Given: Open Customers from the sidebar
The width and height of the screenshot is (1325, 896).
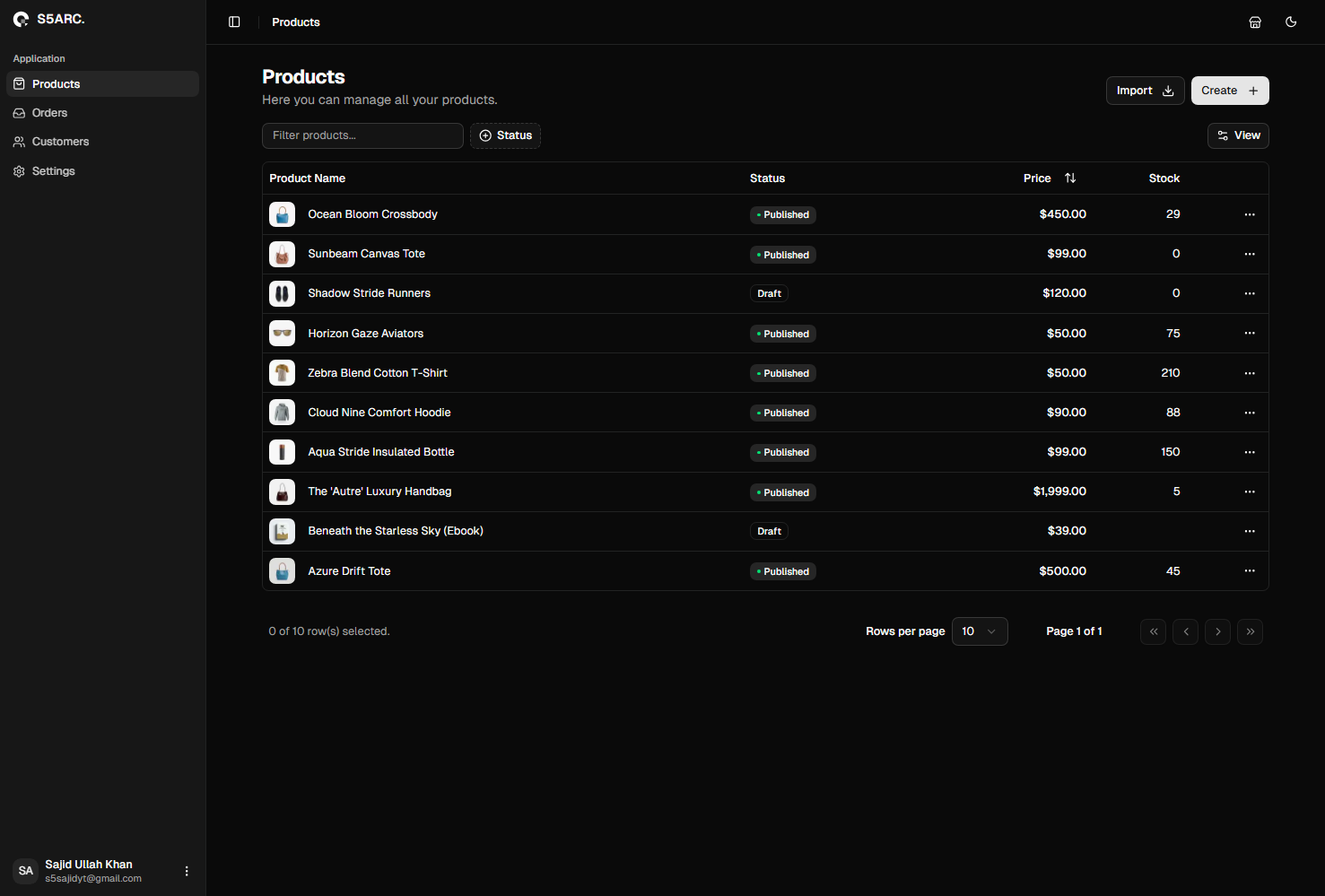Looking at the screenshot, I should 60,141.
